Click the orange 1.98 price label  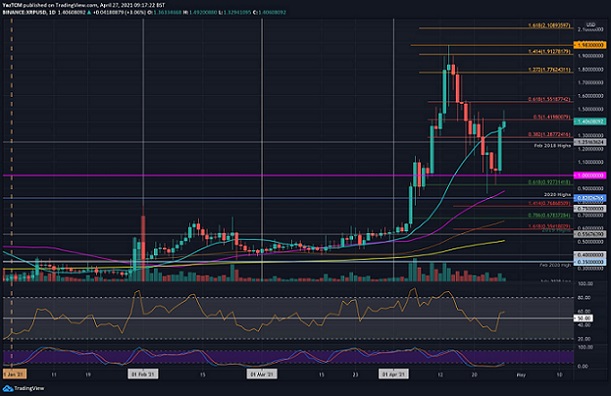(x=590, y=45)
